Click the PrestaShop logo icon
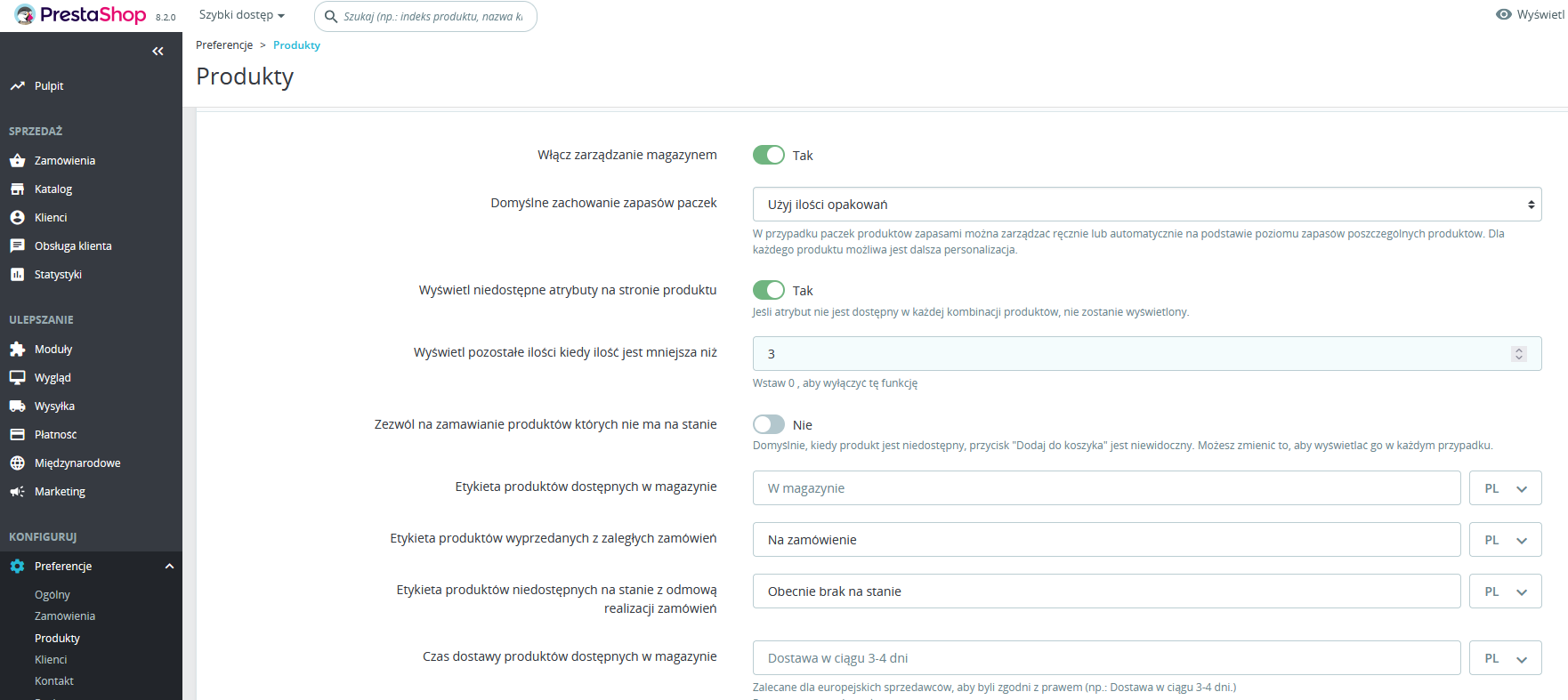The image size is (1568, 700). (25, 15)
